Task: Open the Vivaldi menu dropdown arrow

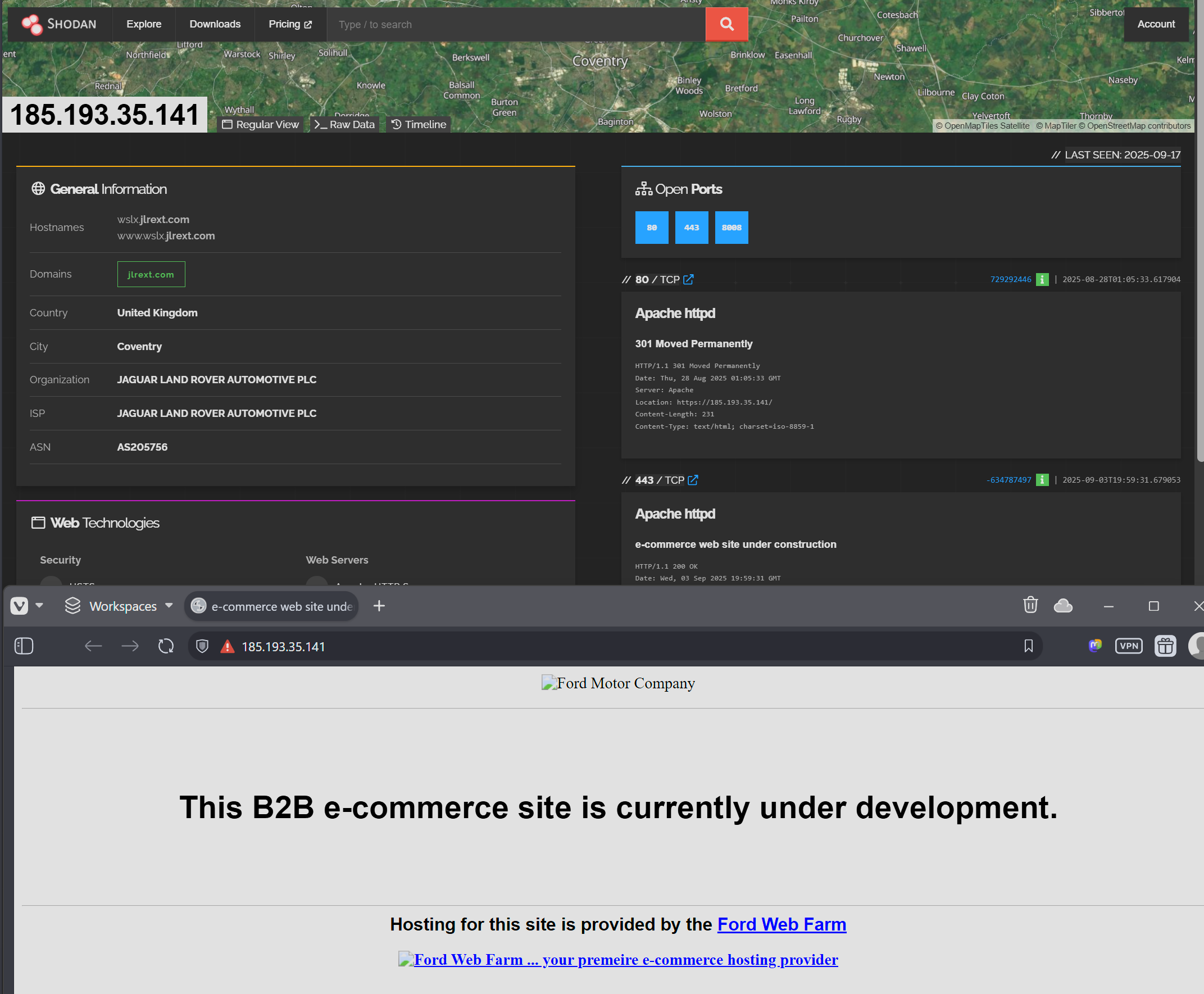Action: tap(39, 605)
